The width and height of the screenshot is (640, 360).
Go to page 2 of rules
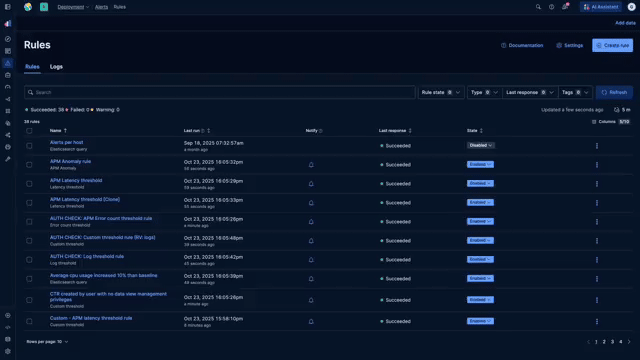(x=604, y=342)
